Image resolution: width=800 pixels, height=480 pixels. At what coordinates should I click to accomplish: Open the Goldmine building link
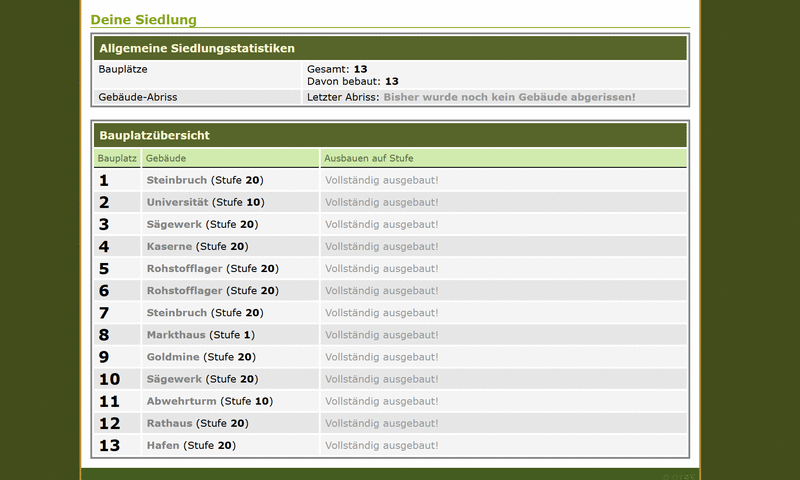[x=173, y=357]
